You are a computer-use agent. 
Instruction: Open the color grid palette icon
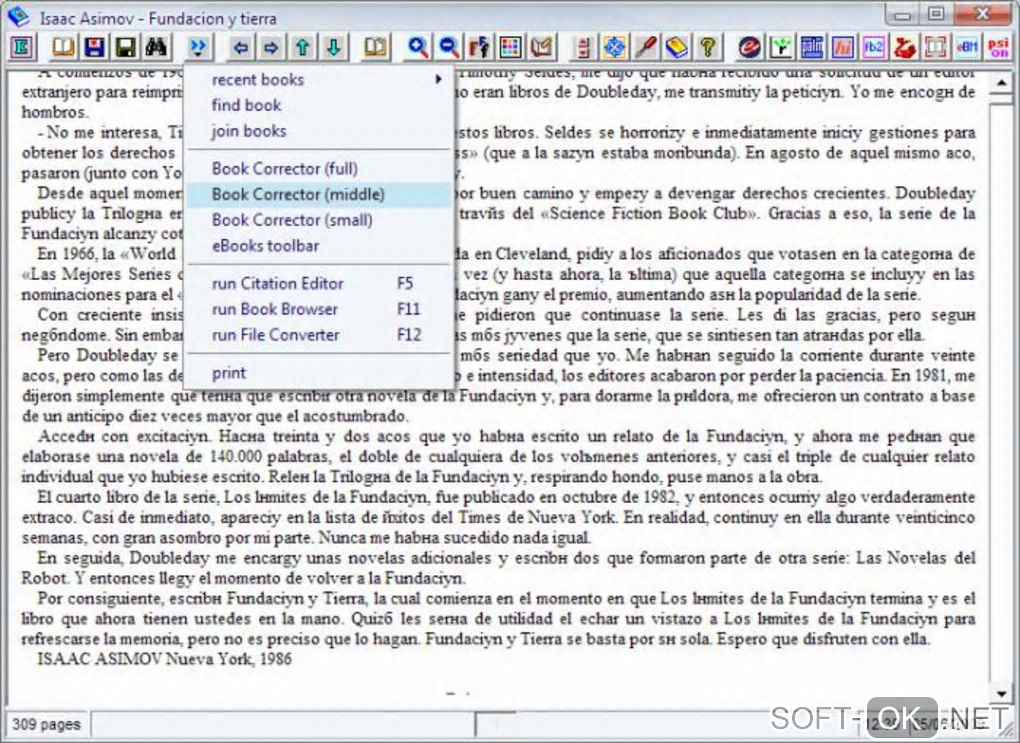(511, 47)
